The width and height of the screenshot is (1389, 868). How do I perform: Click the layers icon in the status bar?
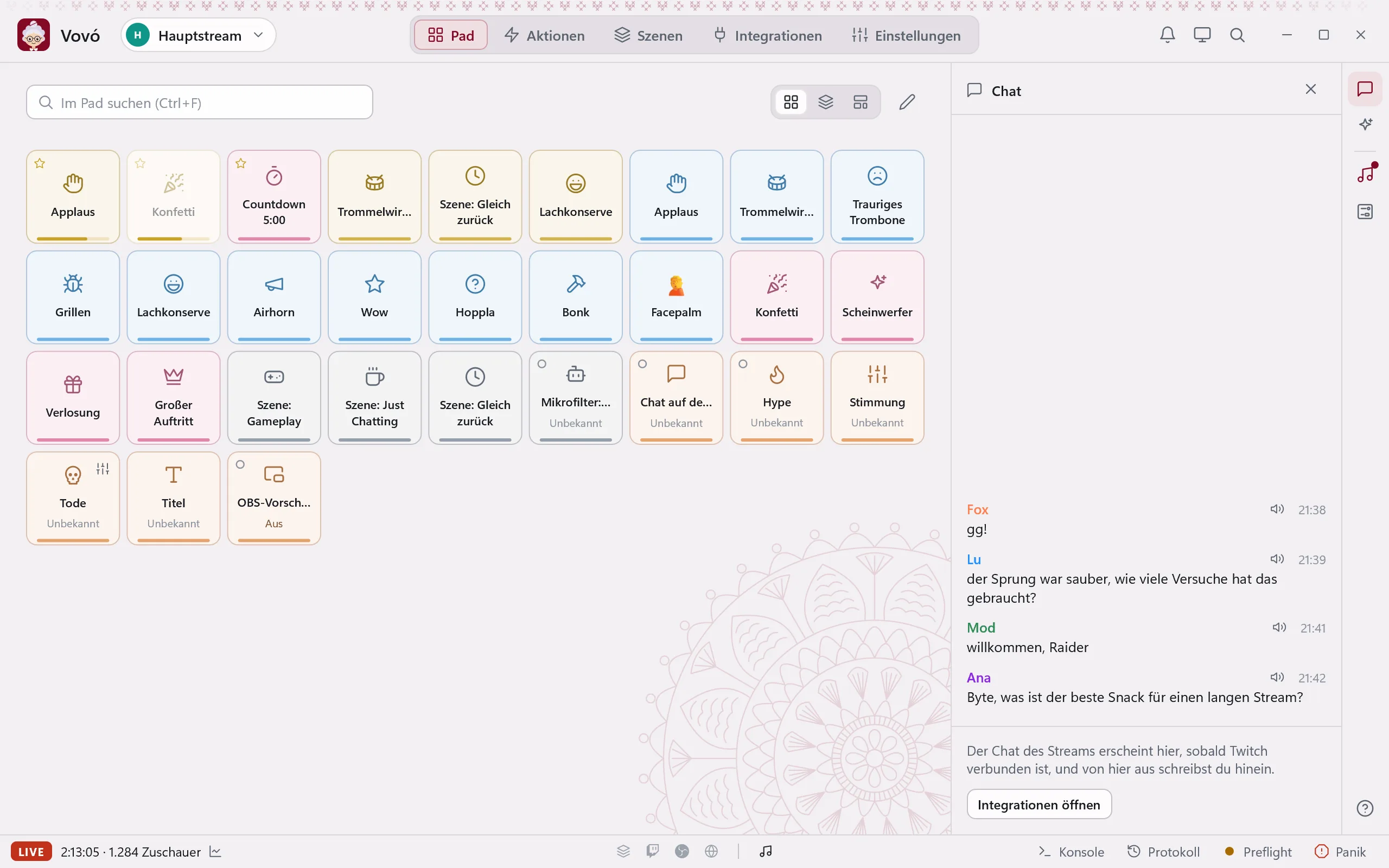coord(623,851)
